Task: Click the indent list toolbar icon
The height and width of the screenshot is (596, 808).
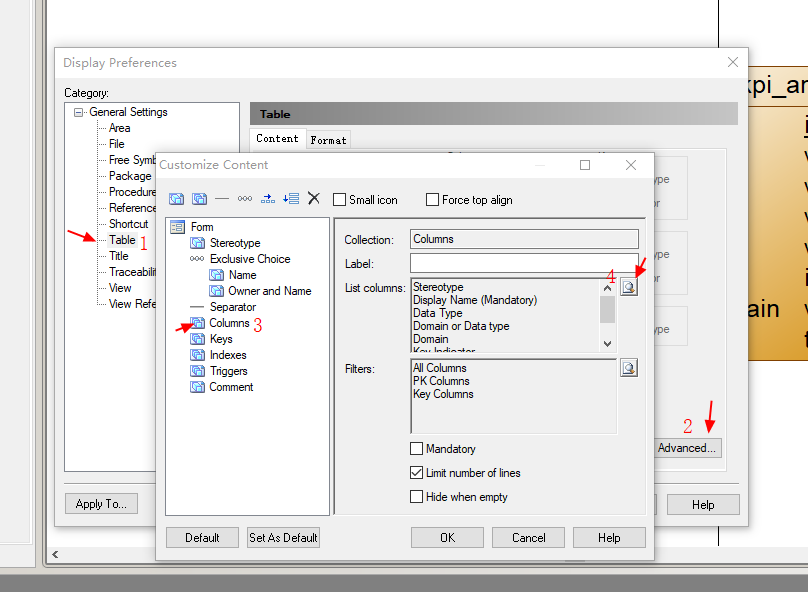Action: click(x=292, y=198)
